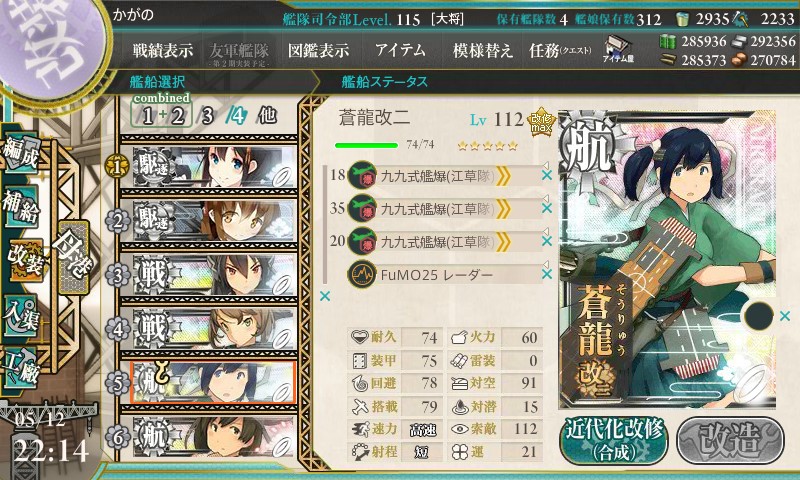Screen dimensions: 800x480
Task: Open 任務(クエスト) quest menu
Action: coord(560,50)
